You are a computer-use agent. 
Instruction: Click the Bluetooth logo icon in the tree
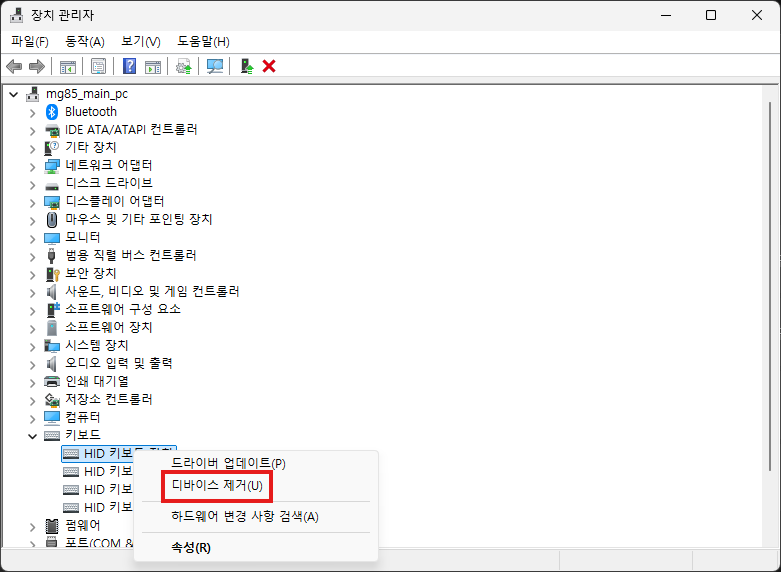52,112
